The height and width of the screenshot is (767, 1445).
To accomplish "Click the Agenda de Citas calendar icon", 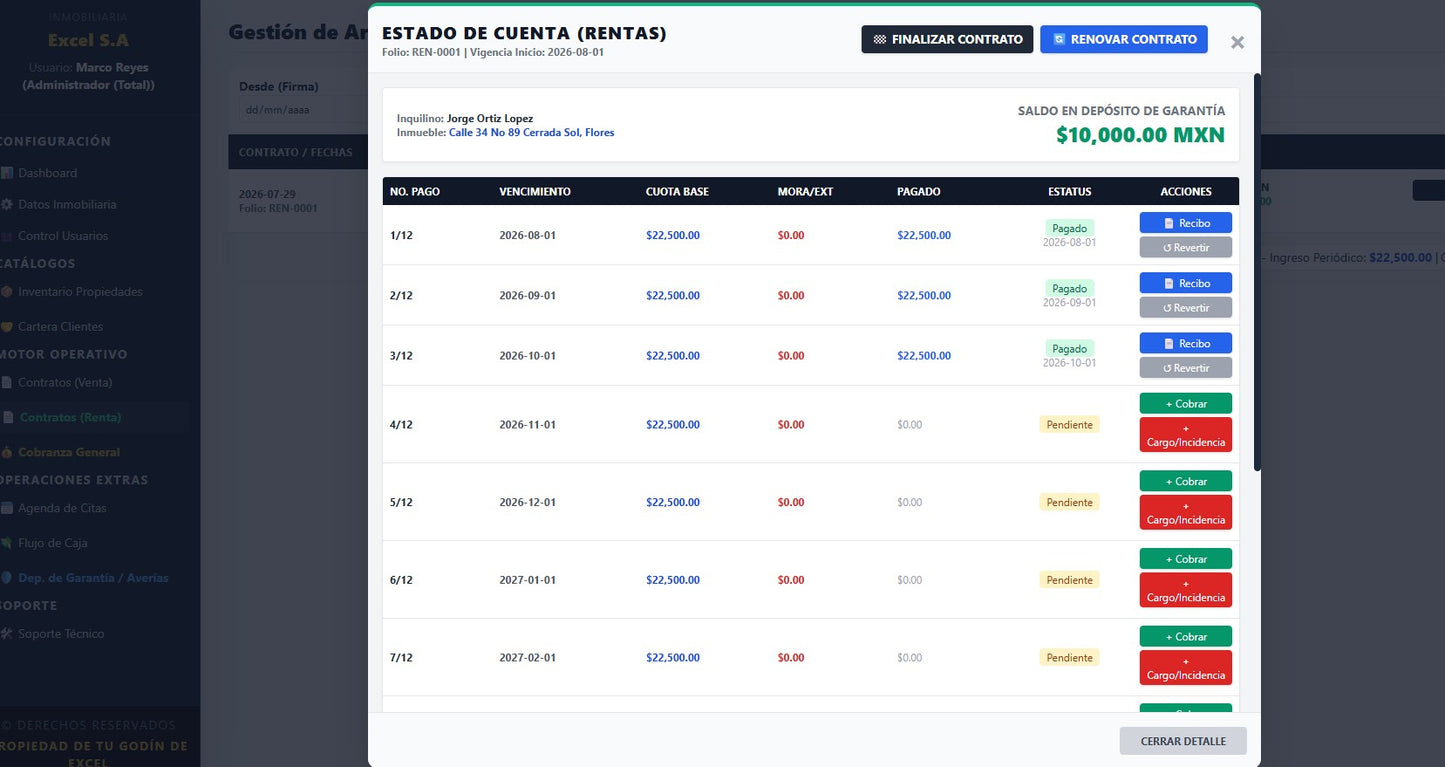I will click(x=7, y=508).
